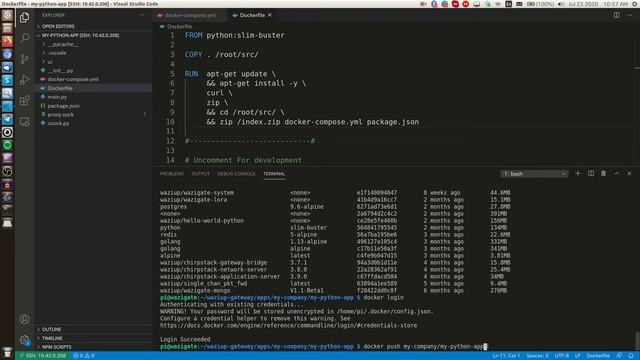Click the errors and warnings counter
This screenshot has width=640, height=360.
point(84,356)
